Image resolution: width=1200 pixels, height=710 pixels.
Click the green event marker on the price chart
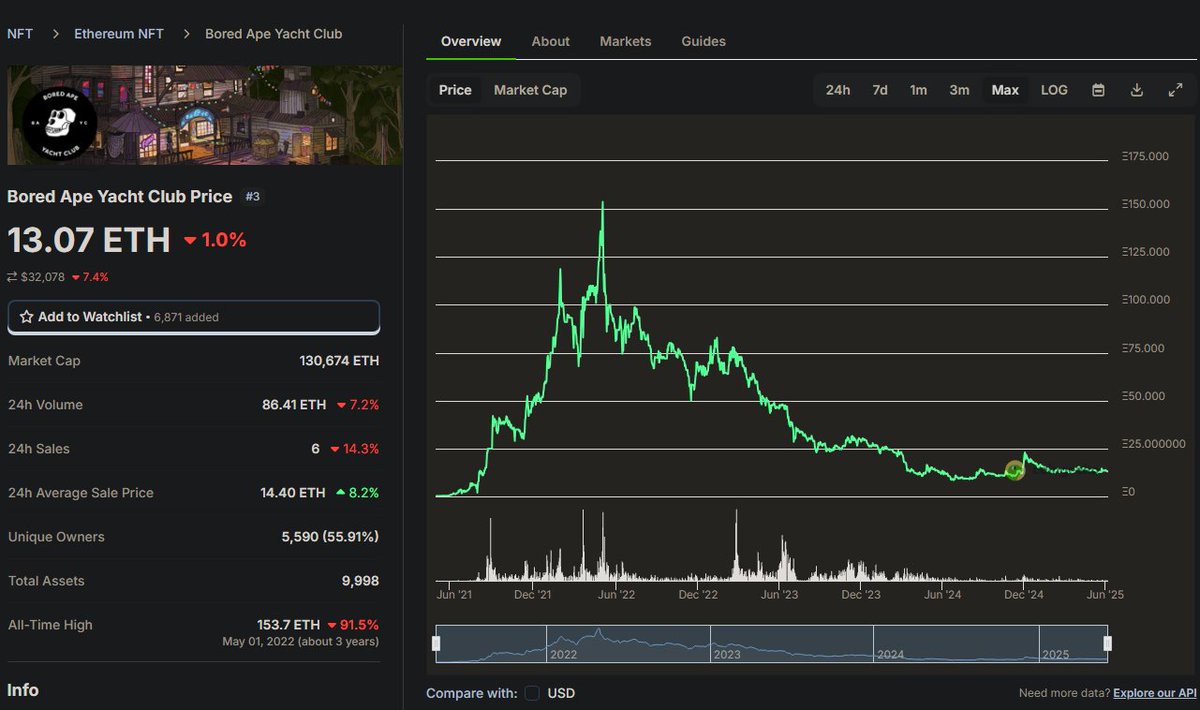(x=1015, y=469)
